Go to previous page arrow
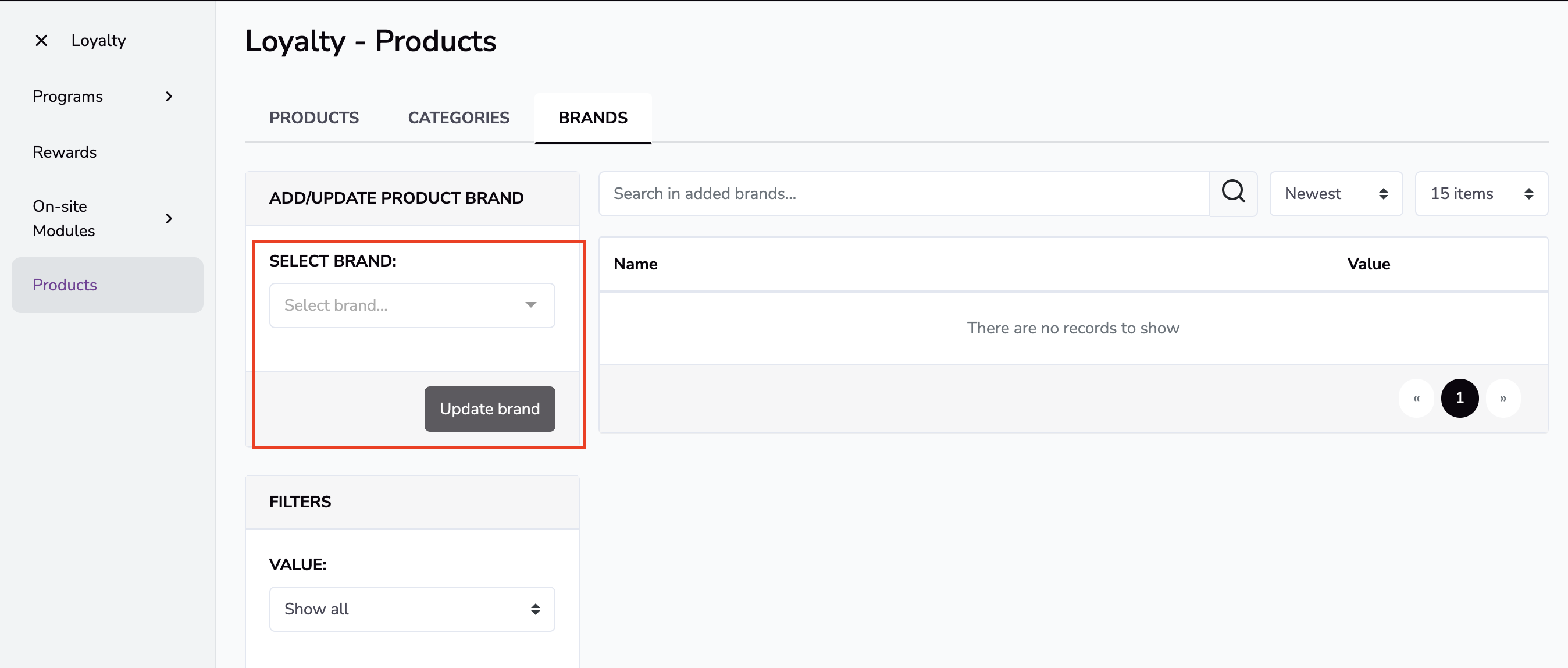Image resolution: width=1568 pixels, height=668 pixels. pyautogui.click(x=1416, y=398)
